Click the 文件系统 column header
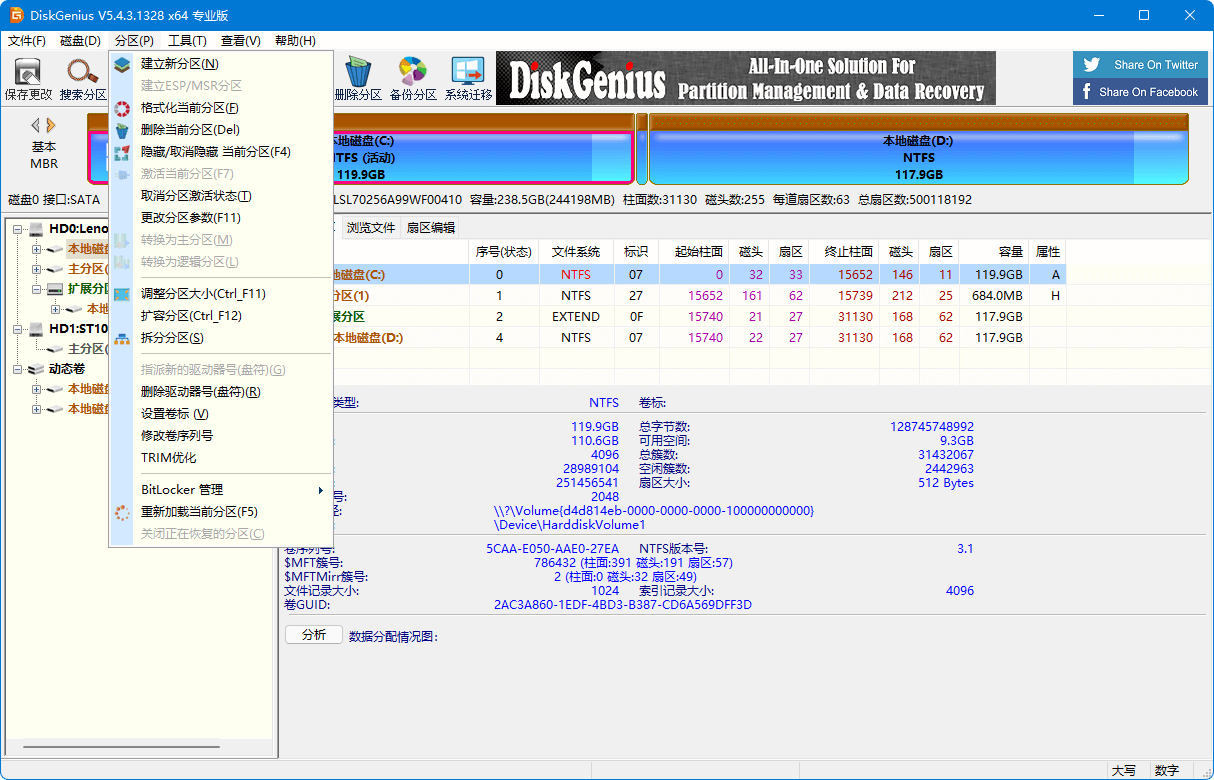Screen dimensions: 1214x780 point(576,252)
